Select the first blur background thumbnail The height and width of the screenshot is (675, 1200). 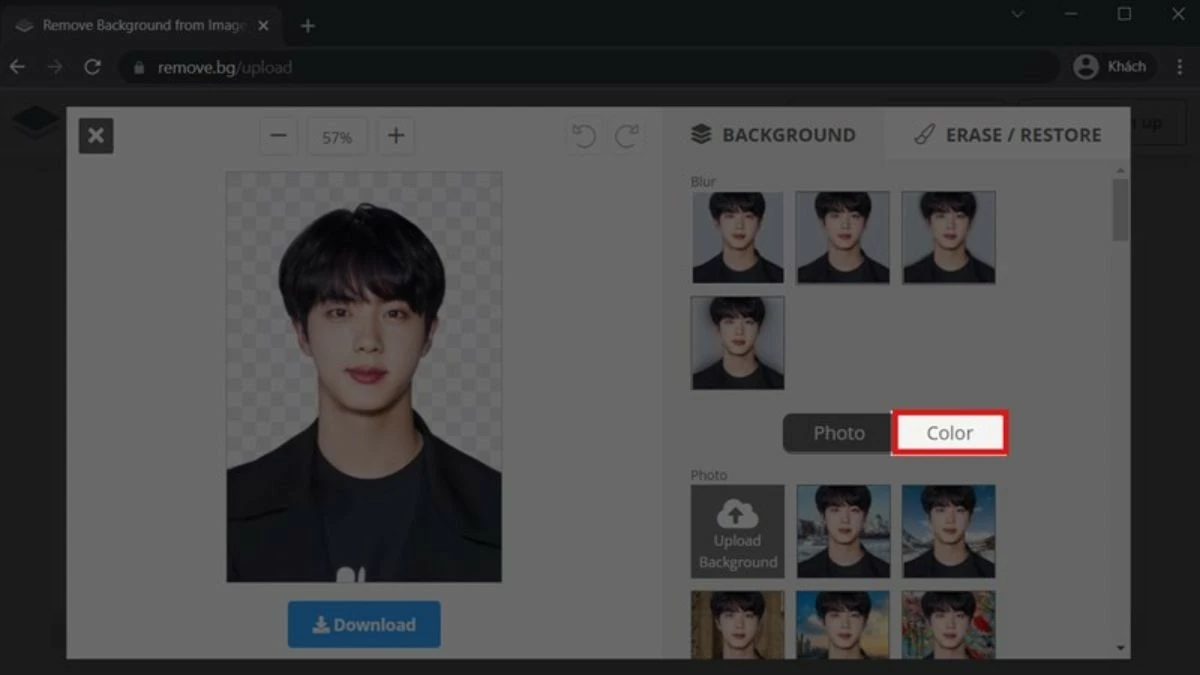coord(737,237)
